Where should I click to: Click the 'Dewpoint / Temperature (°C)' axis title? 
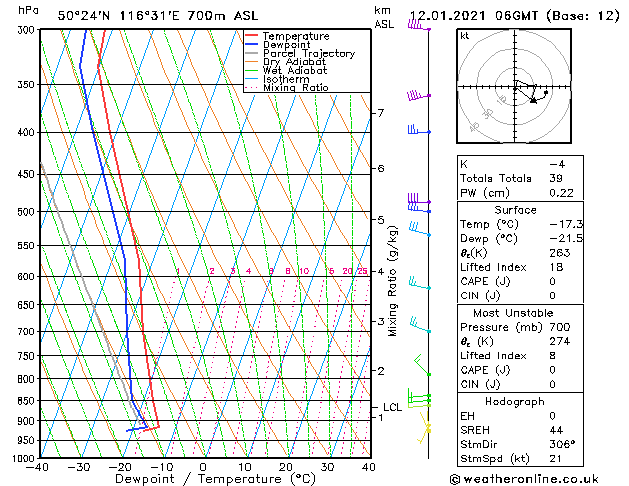(x=215, y=479)
